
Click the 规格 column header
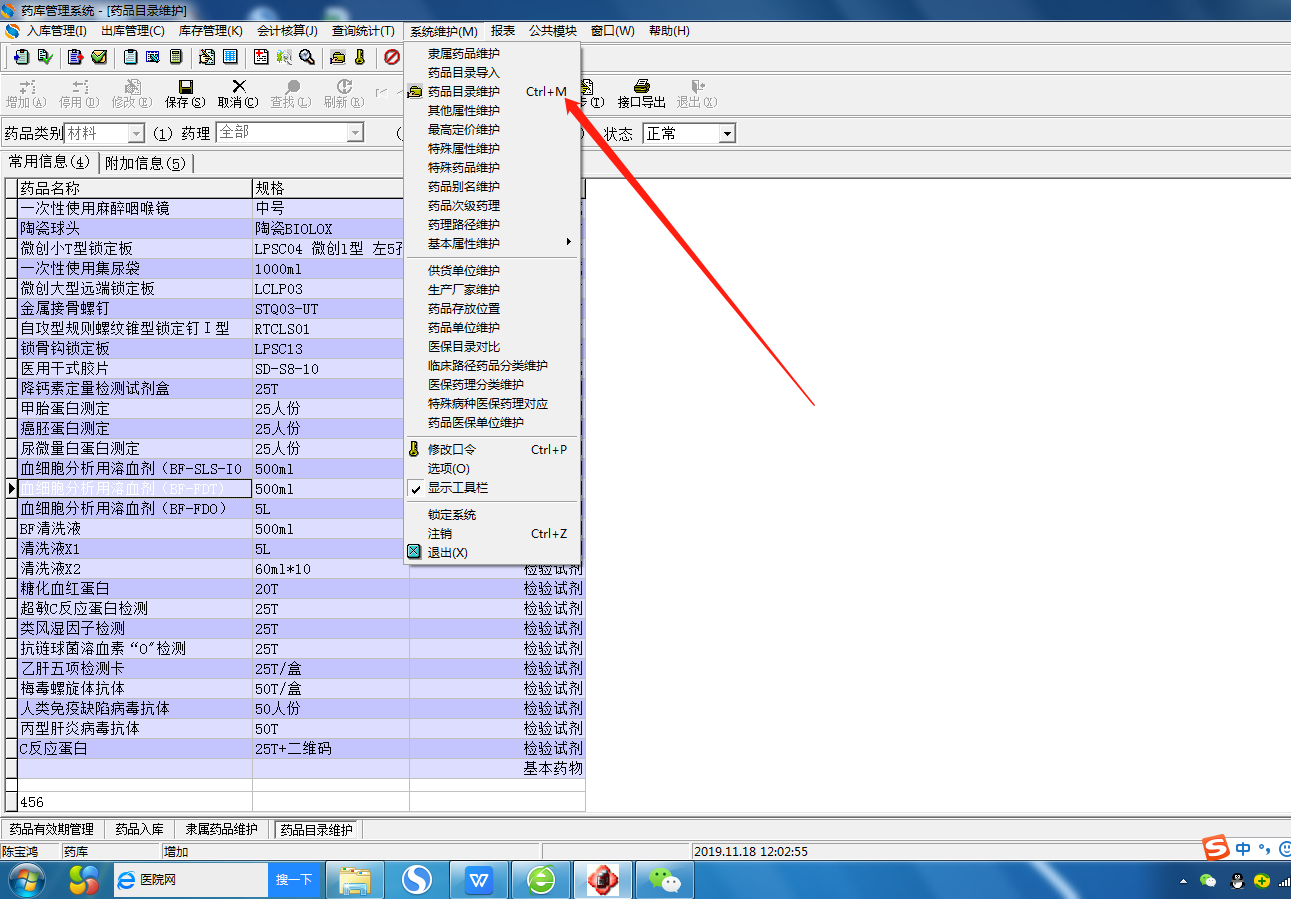[x=330, y=188]
